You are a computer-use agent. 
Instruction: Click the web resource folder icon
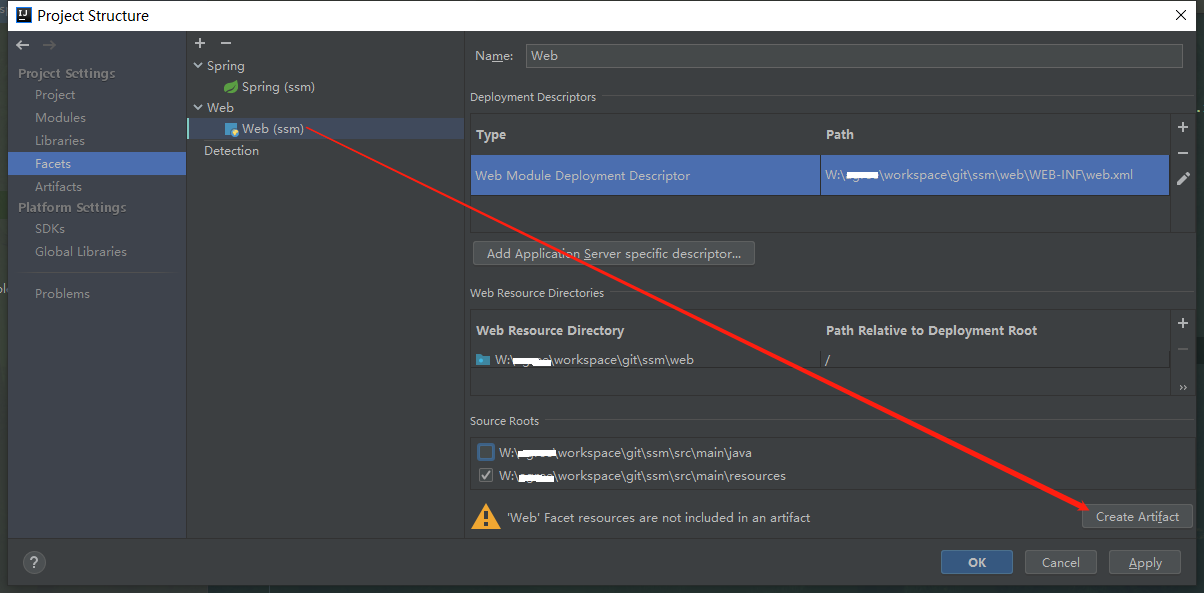(x=483, y=360)
